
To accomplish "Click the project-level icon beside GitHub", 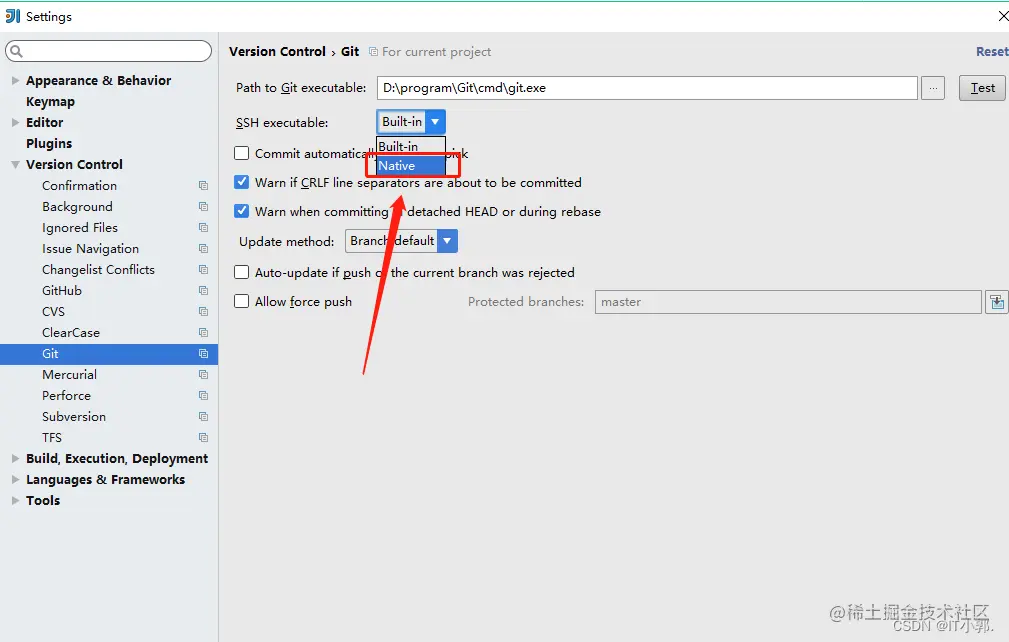I will click(x=203, y=291).
